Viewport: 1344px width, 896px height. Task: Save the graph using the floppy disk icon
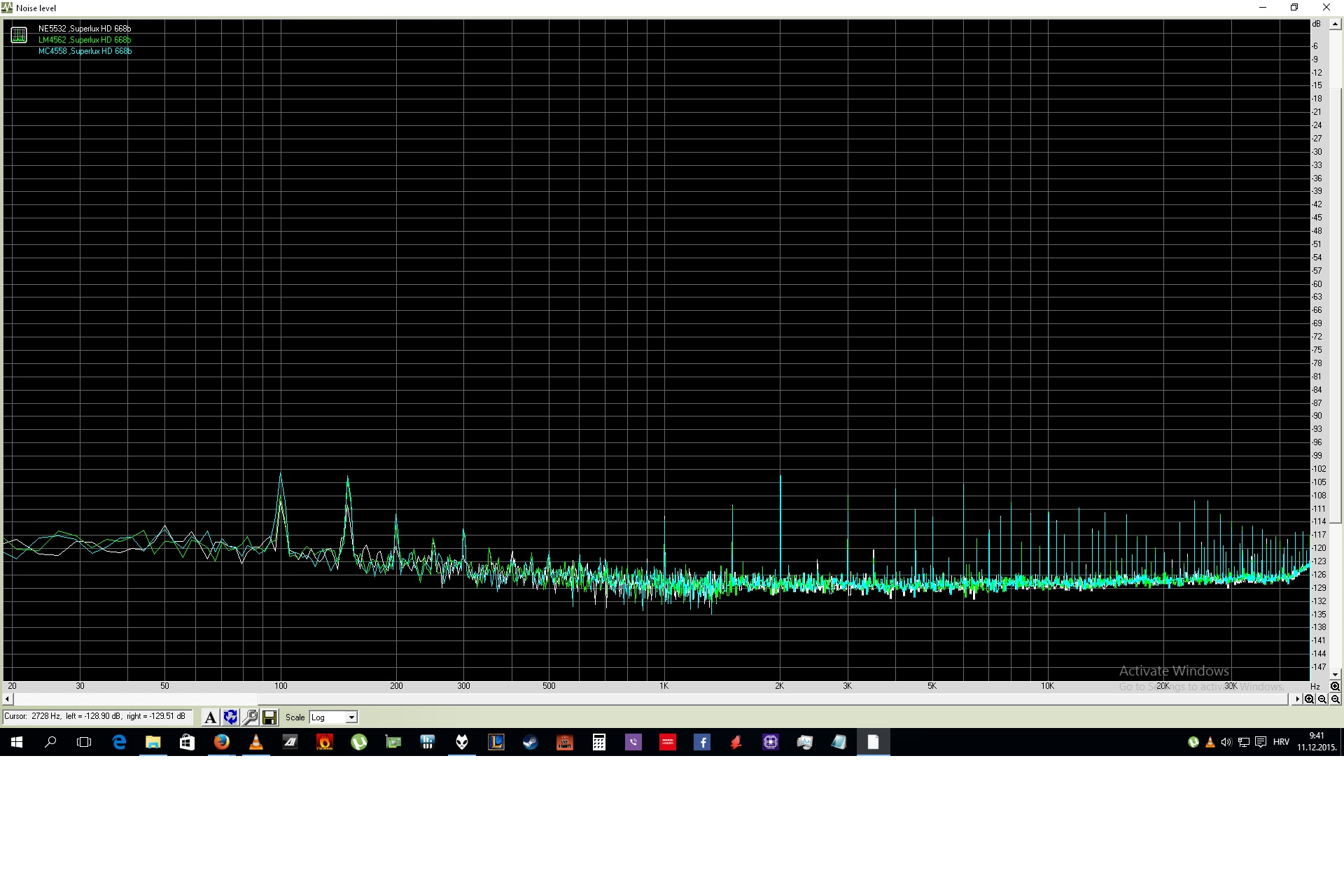[x=269, y=717]
